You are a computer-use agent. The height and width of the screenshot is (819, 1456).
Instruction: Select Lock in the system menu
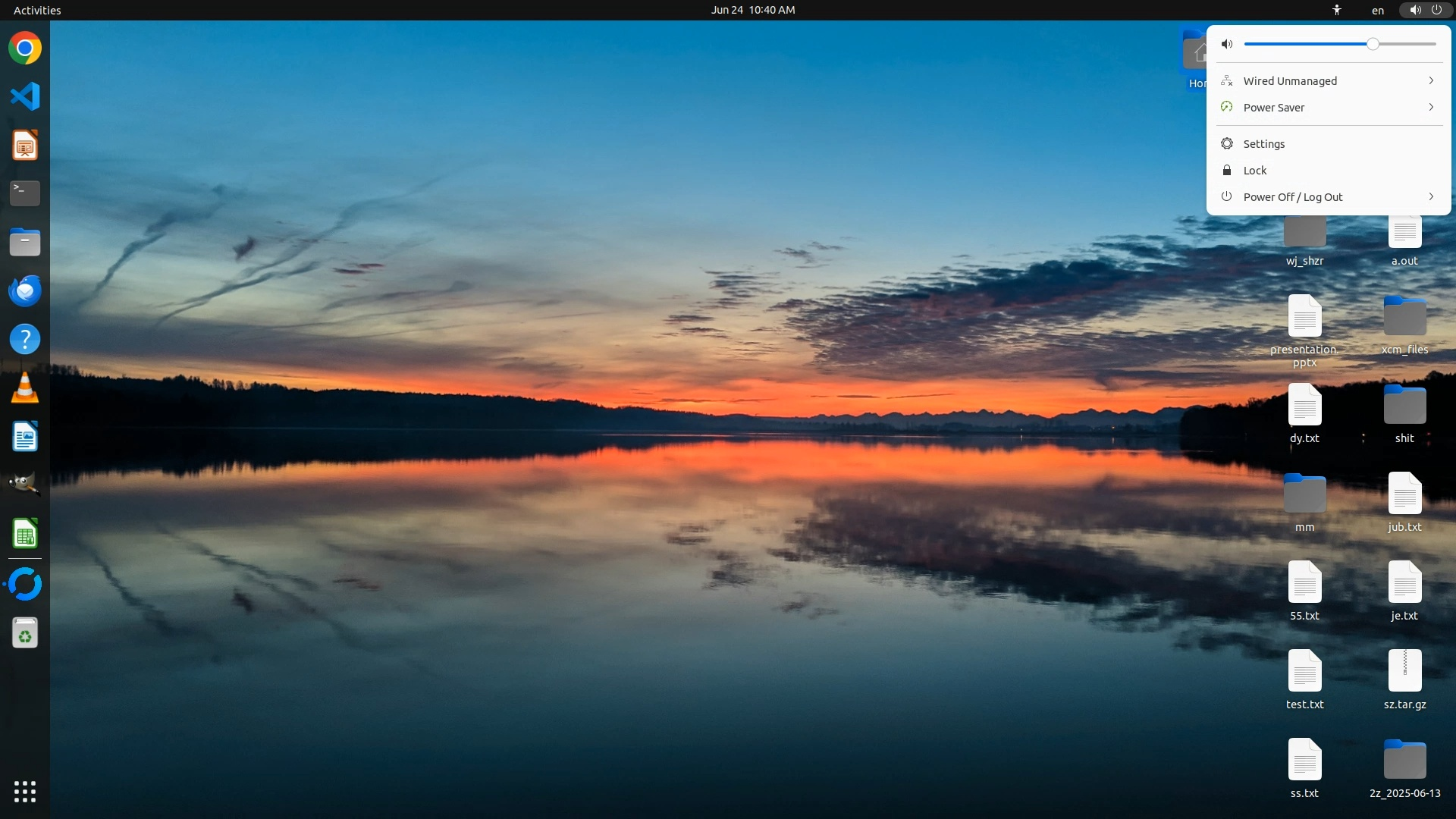pyautogui.click(x=1254, y=171)
